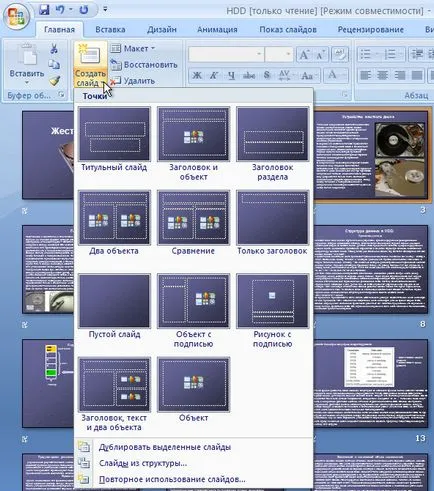
Task: Click the Удалить slide button
Action: [x=133, y=81]
